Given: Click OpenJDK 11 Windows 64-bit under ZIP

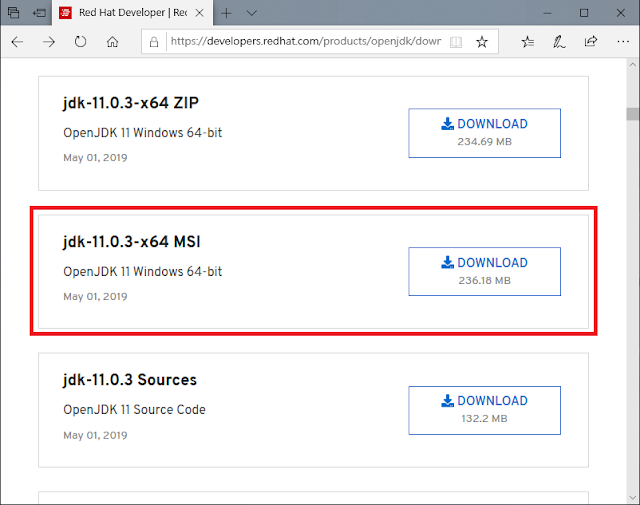Looking at the screenshot, I should 142,133.
